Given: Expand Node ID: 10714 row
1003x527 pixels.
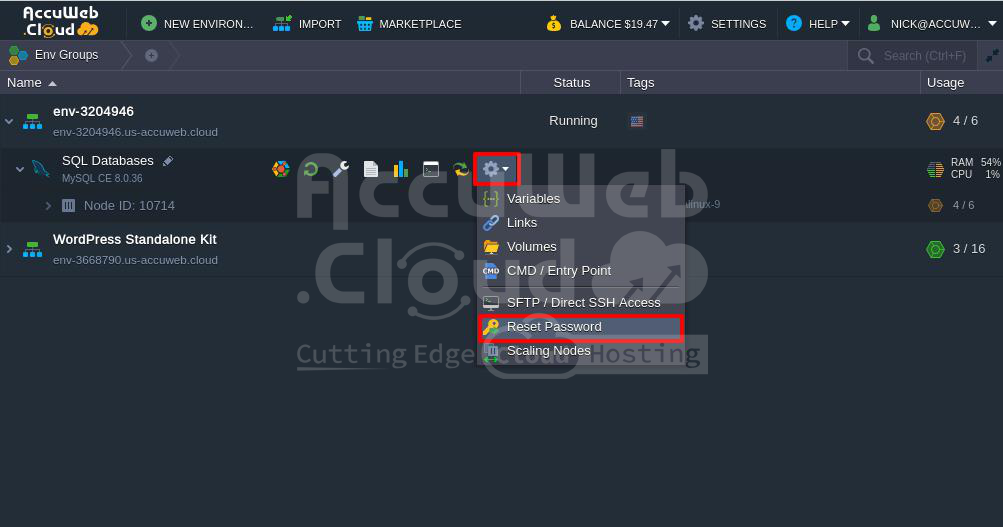Looking at the screenshot, I should pos(48,205).
